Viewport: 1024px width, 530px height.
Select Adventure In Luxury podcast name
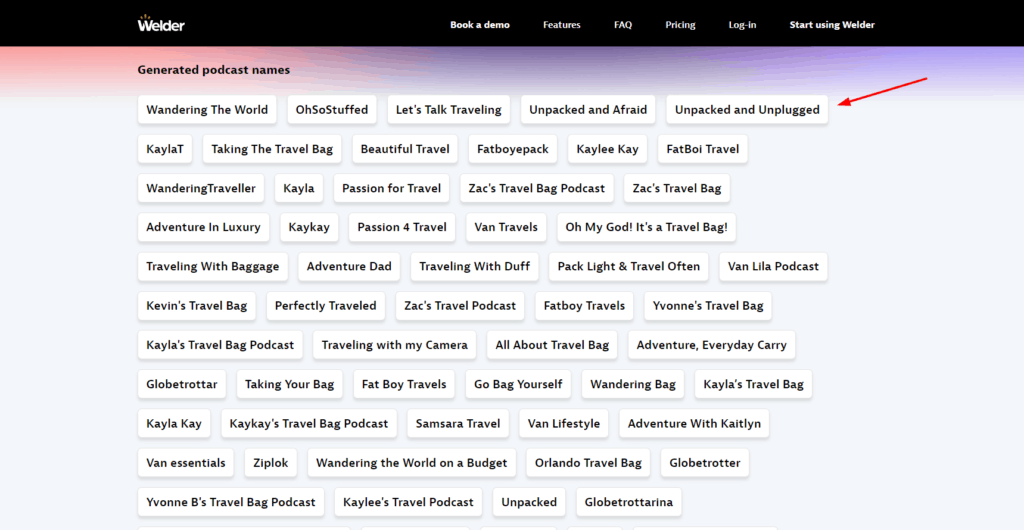click(203, 227)
